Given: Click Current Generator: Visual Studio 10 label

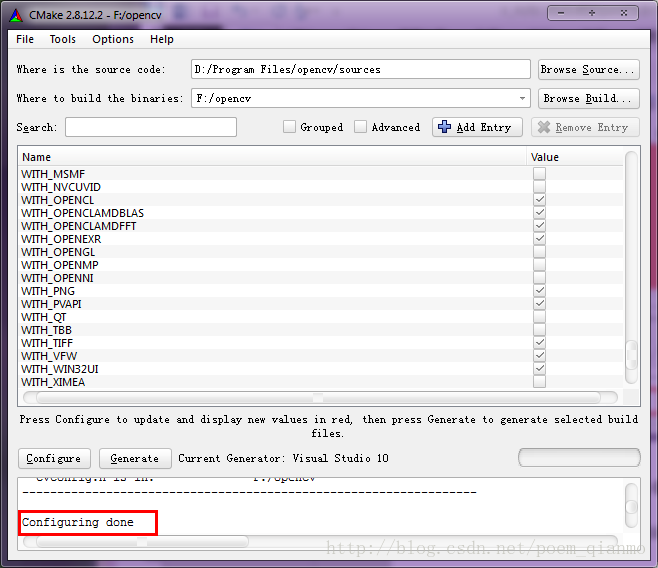Looking at the screenshot, I should [283, 458].
